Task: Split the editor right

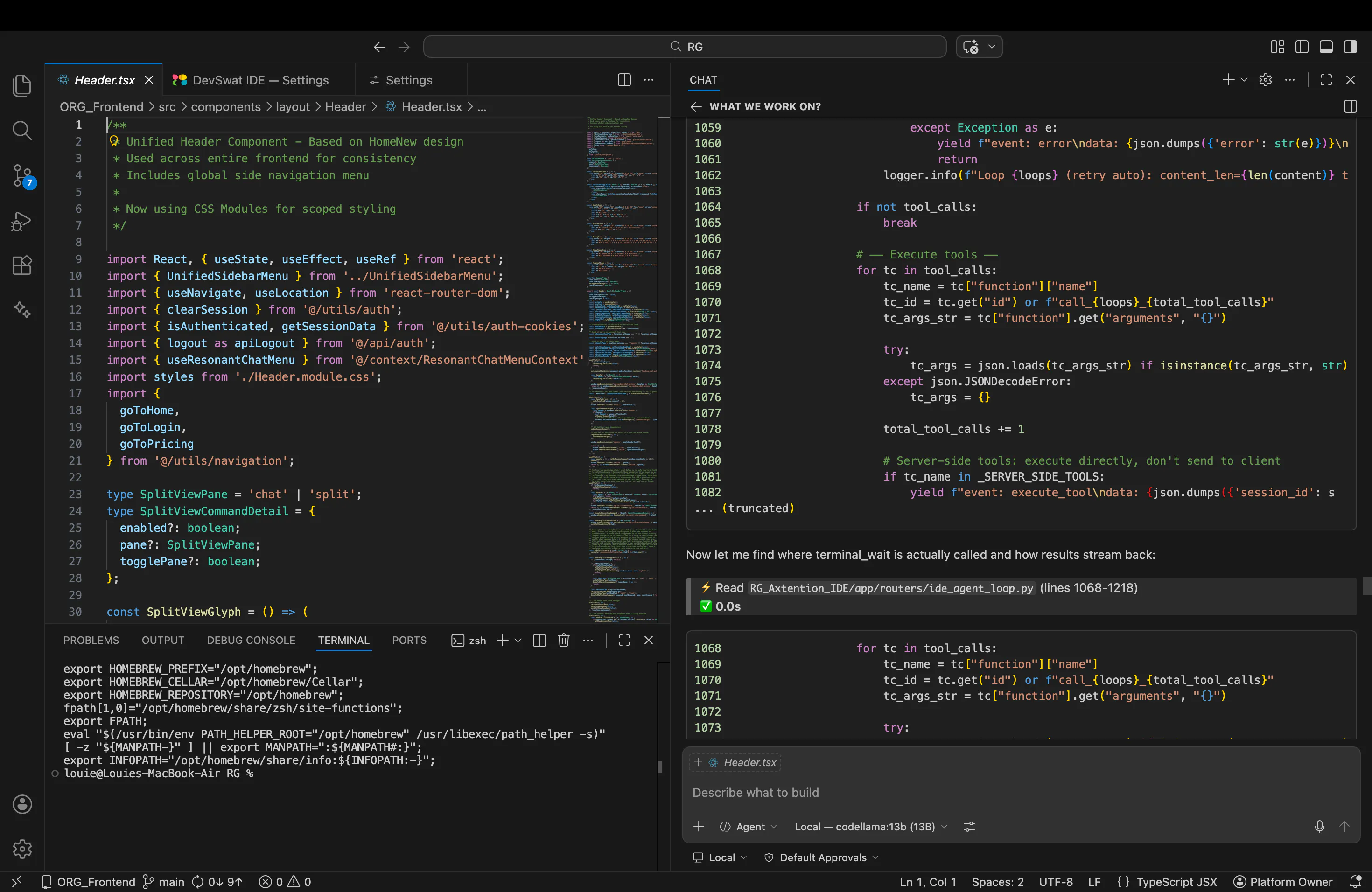Action: (624, 79)
